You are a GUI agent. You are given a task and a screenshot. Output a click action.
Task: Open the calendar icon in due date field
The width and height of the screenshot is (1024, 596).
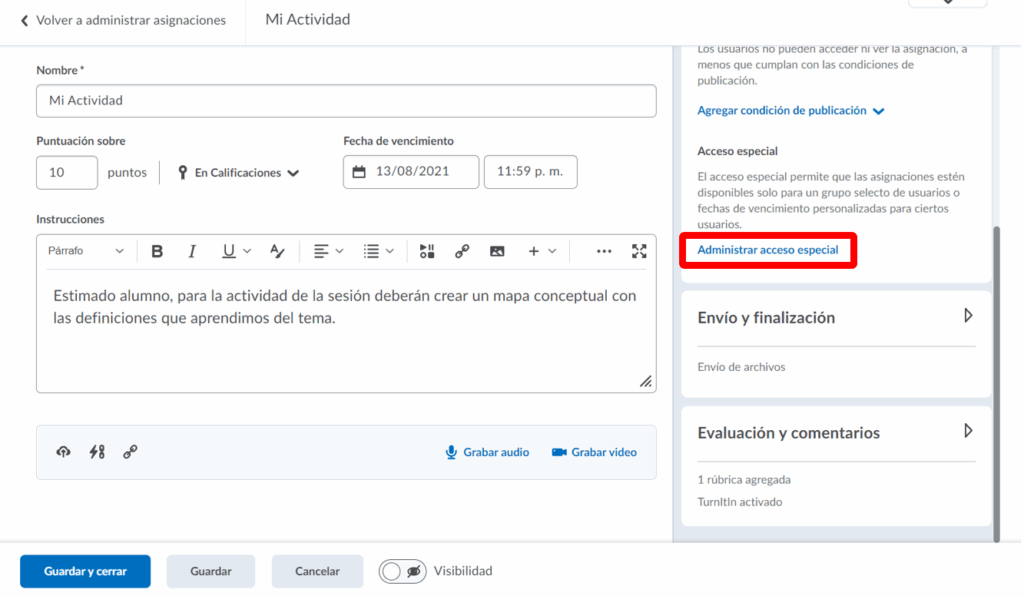359,172
